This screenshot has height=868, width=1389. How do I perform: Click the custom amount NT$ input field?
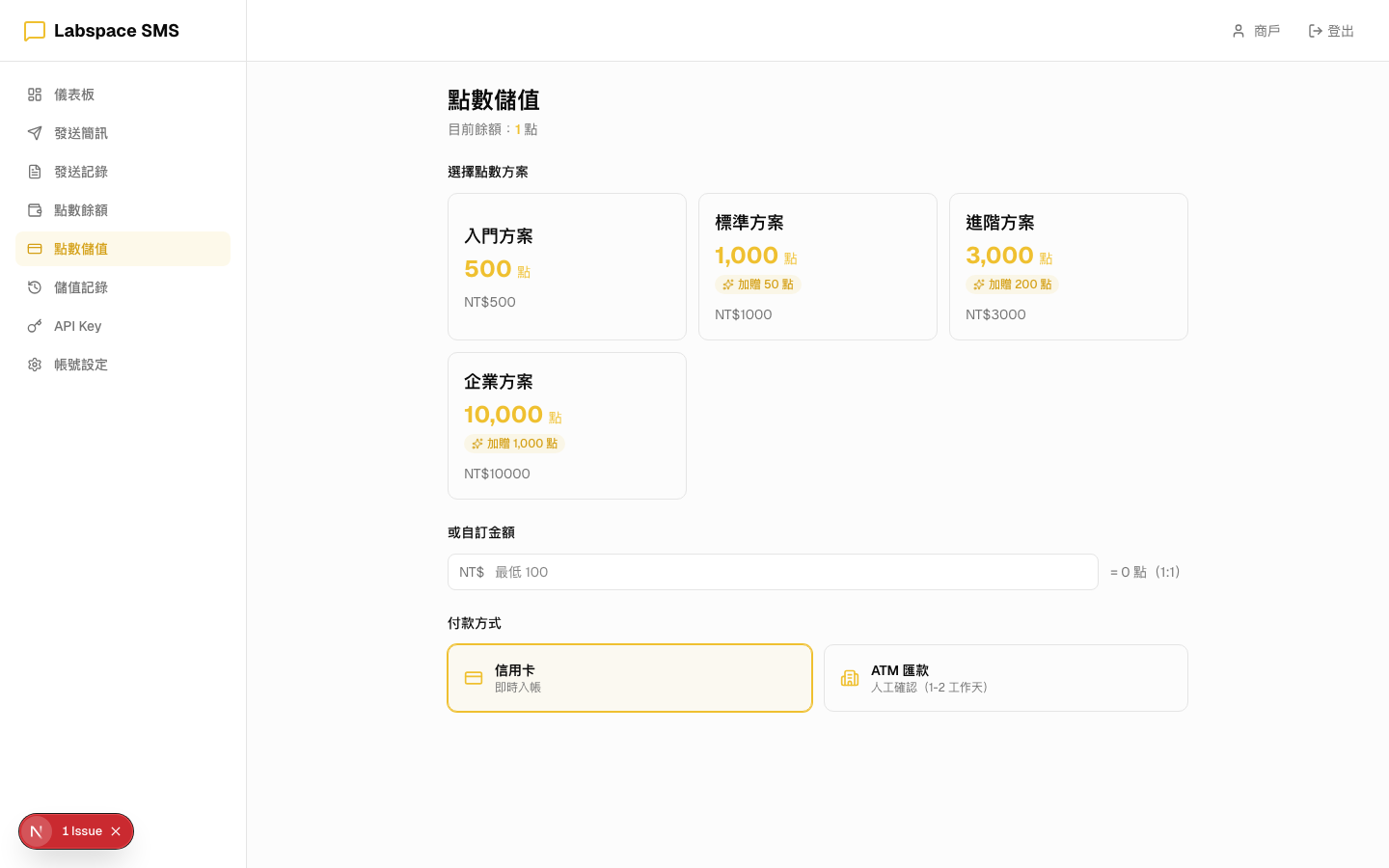pyautogui.click(x=773, y=572)
